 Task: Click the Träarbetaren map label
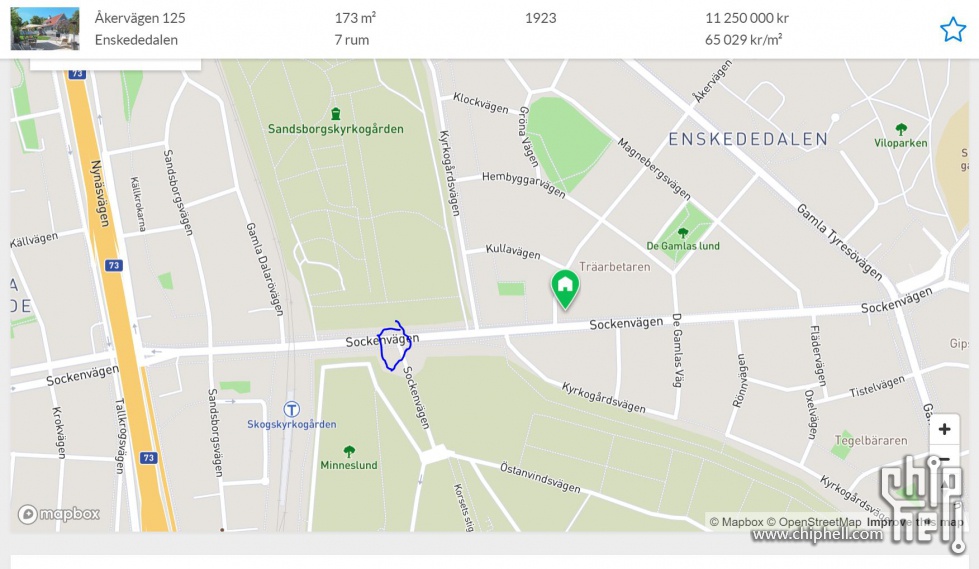coord(614,267)
